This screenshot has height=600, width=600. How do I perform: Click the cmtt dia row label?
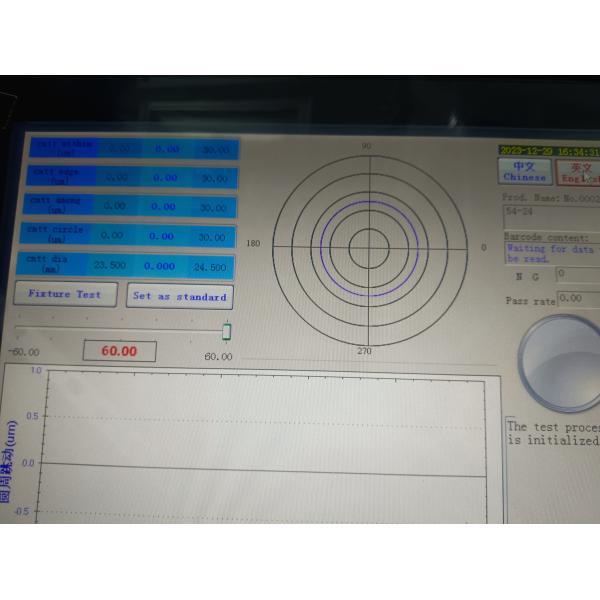coord(47,264)
